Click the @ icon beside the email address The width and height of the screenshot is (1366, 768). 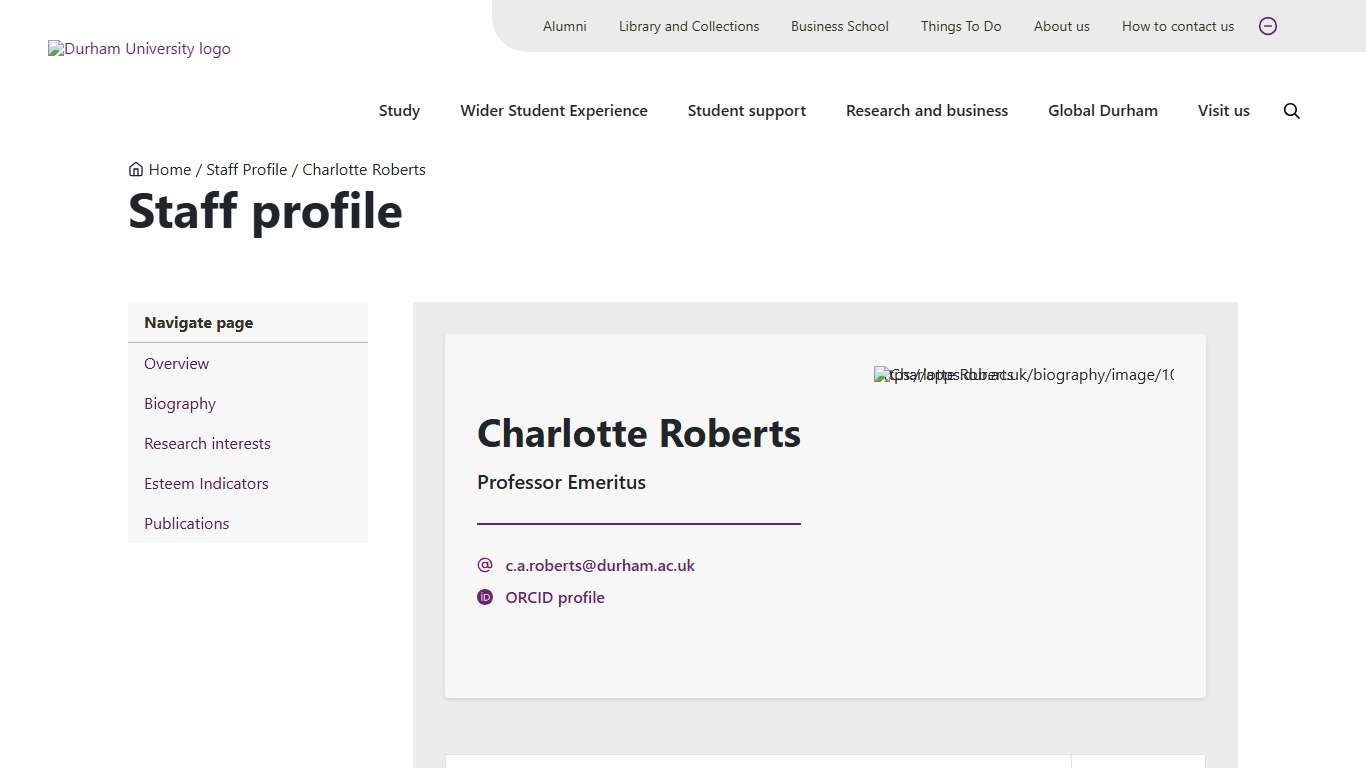click(485, 565)
